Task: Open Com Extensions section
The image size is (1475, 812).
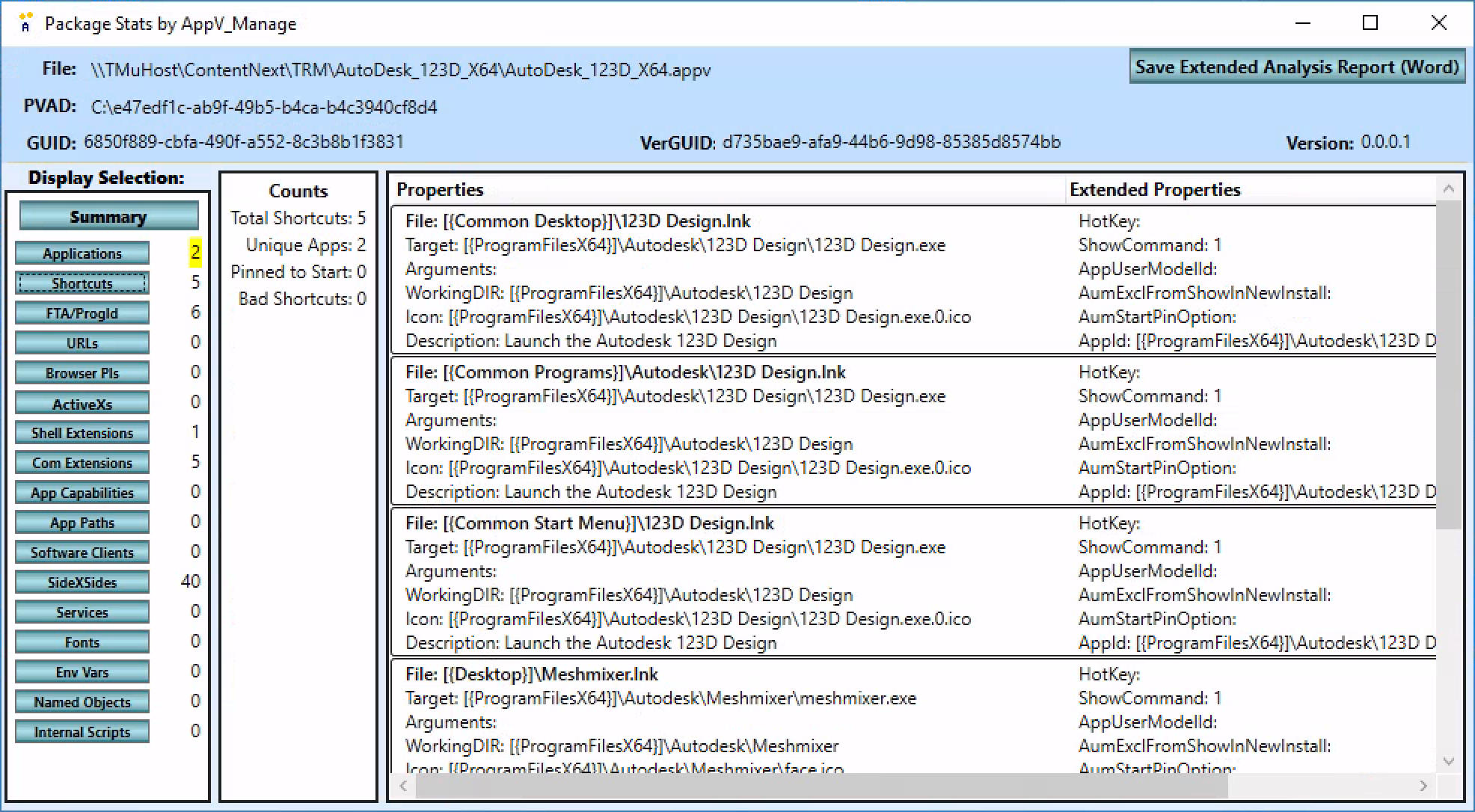Action: point(82,463)
